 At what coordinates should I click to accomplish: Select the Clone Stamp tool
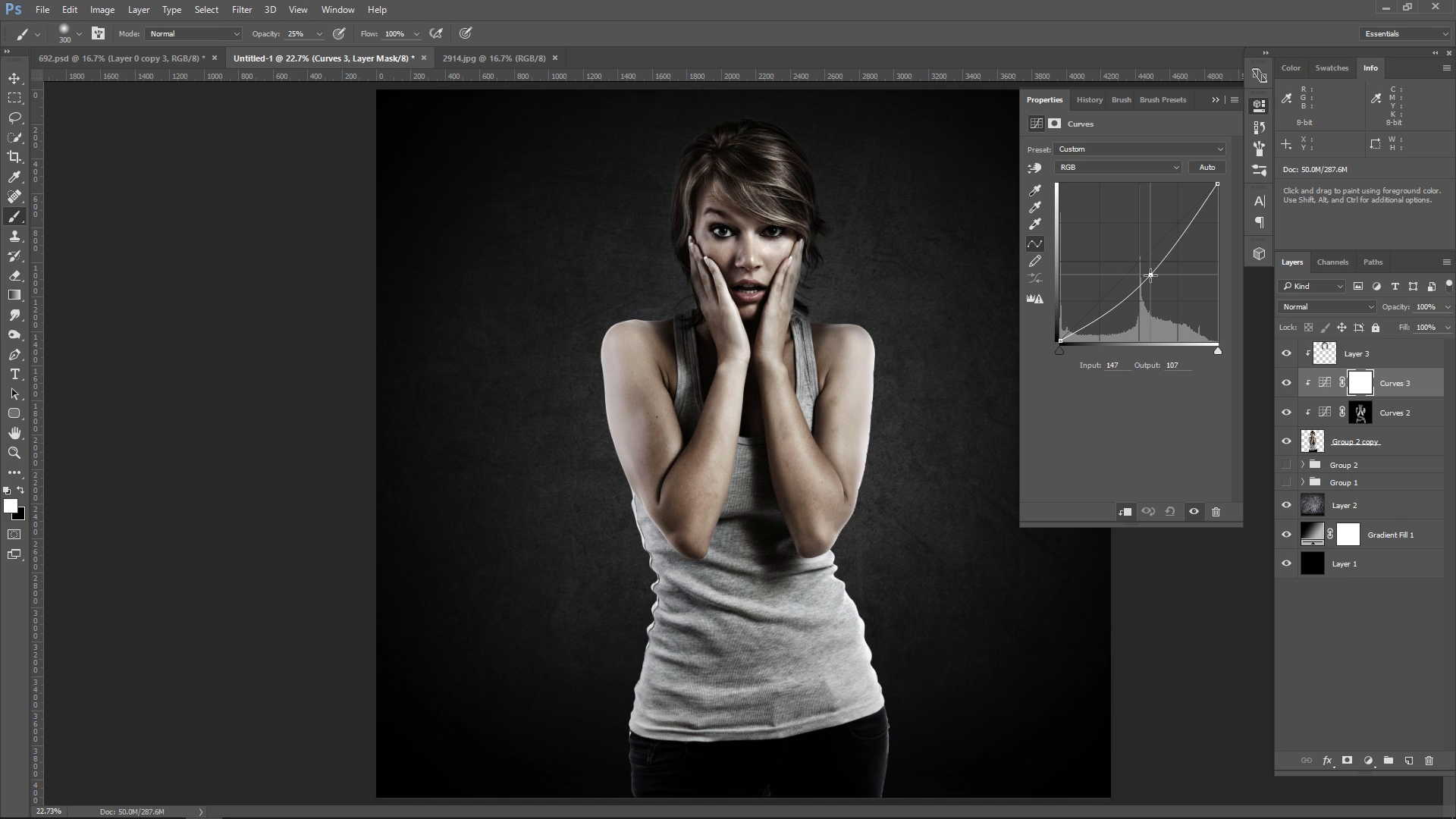14,236
